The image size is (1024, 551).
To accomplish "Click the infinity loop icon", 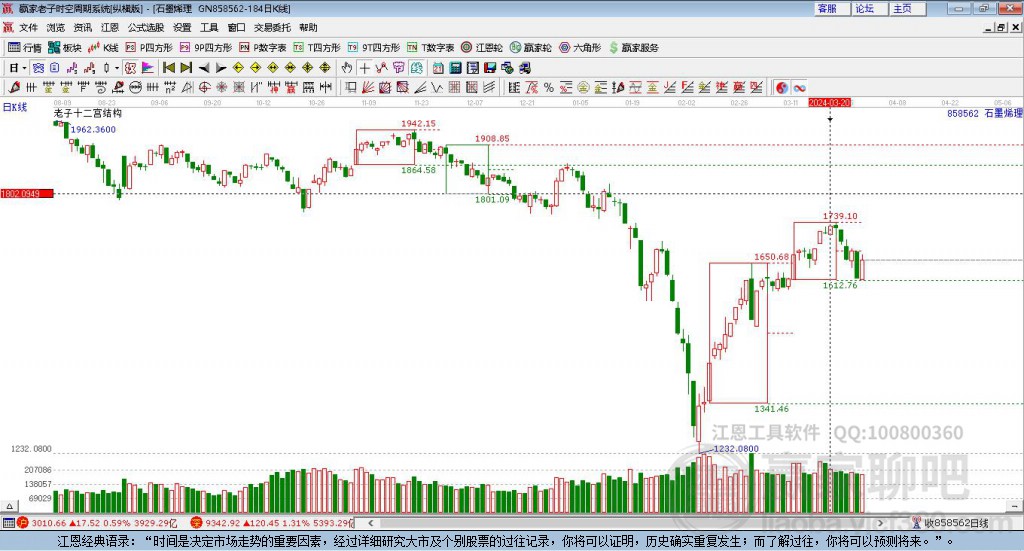I will (799, 87).
